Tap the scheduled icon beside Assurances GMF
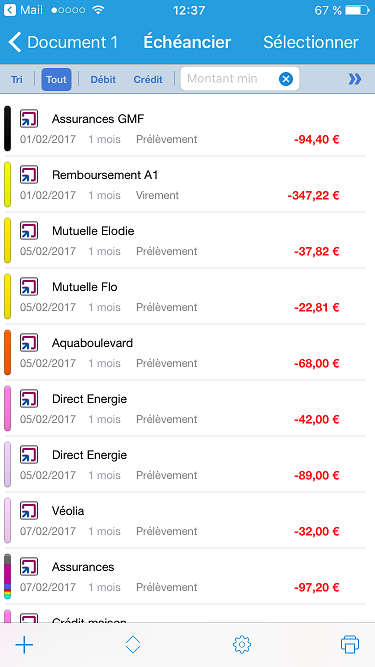The height and width of the screenshot is (667, 375). (x=29, y=119)
